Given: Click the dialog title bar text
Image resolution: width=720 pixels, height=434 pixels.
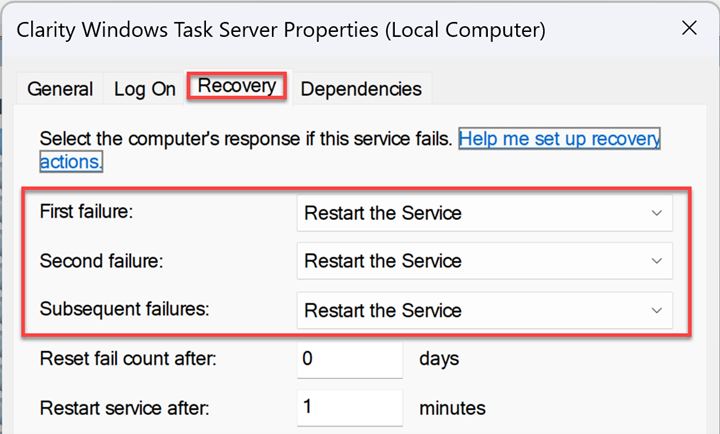Looking at the screenshot, I should click(x=281, y=30).
